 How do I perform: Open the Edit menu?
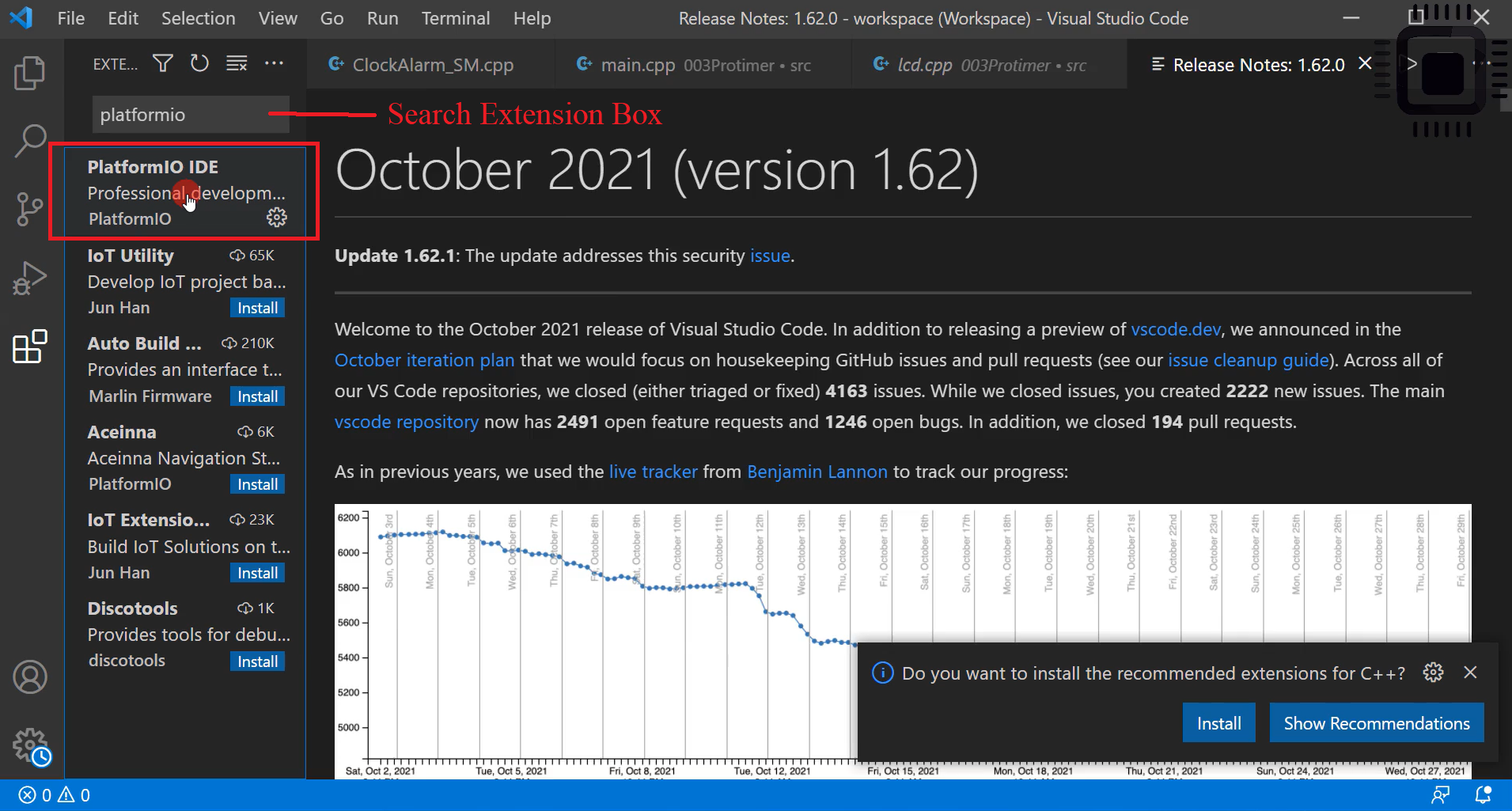point(123,18)
